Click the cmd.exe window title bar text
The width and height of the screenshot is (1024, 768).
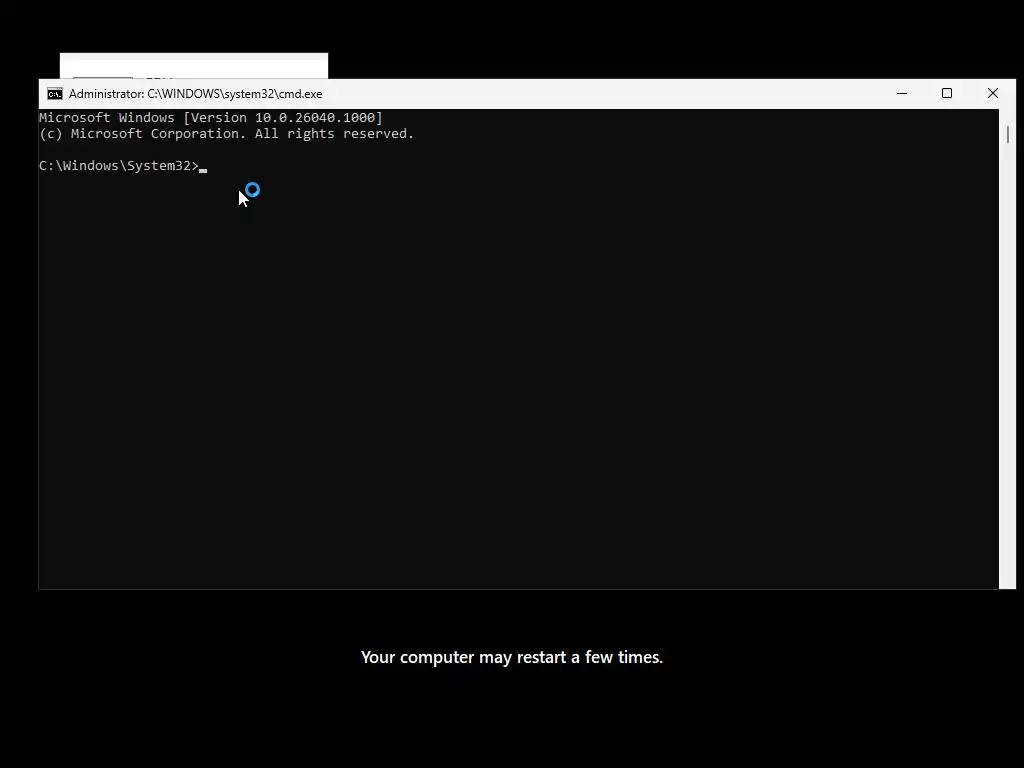pos(195,94)
